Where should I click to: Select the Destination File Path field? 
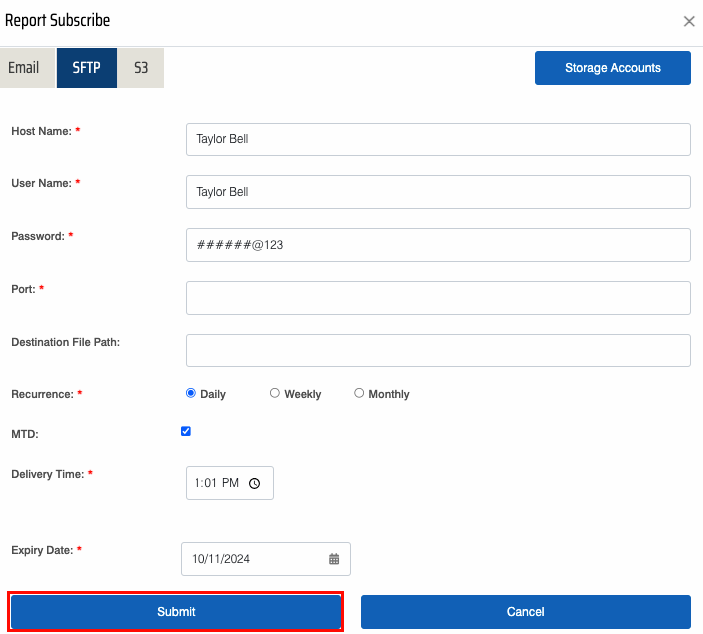(438, 350)
